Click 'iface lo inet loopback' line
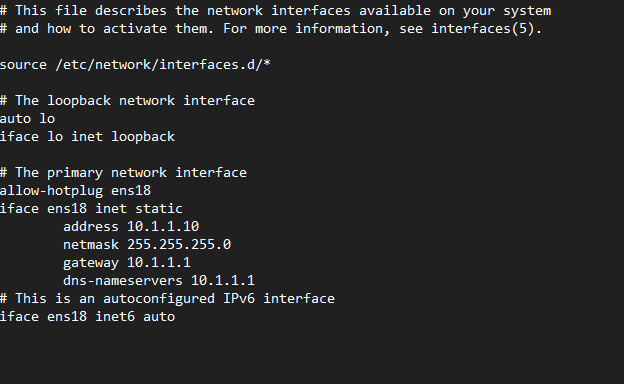 pos(87,136)
